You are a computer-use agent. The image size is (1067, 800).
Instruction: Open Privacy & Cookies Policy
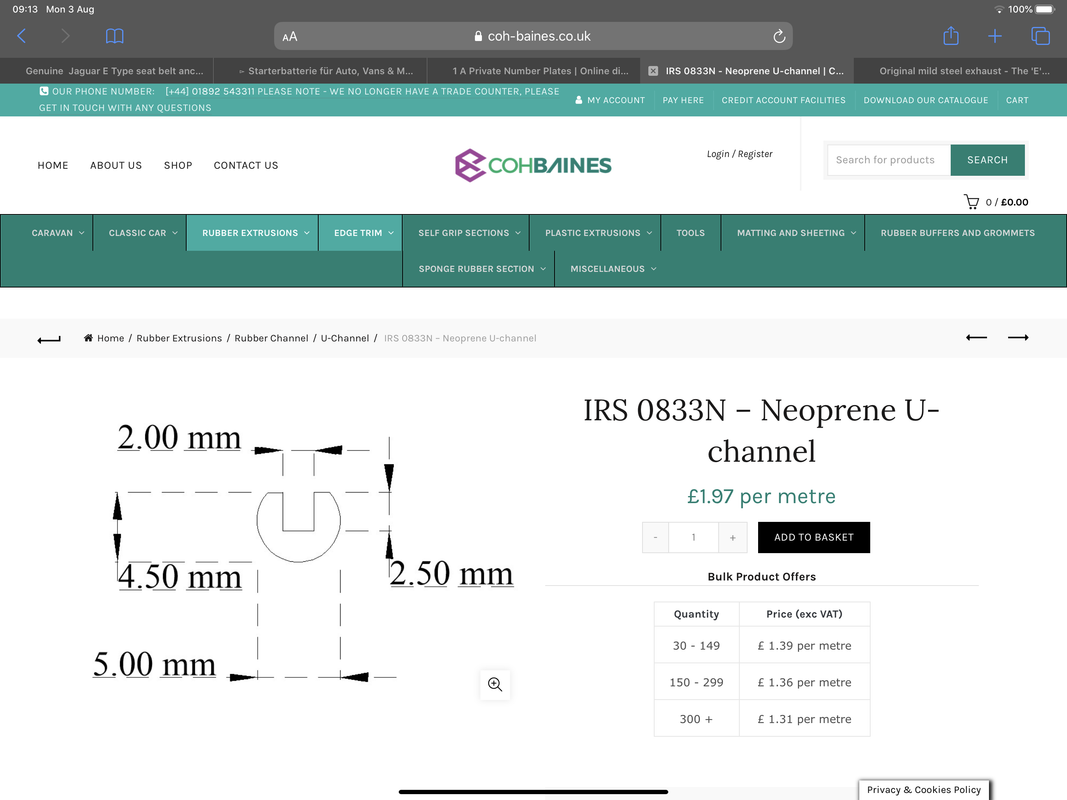924,790
